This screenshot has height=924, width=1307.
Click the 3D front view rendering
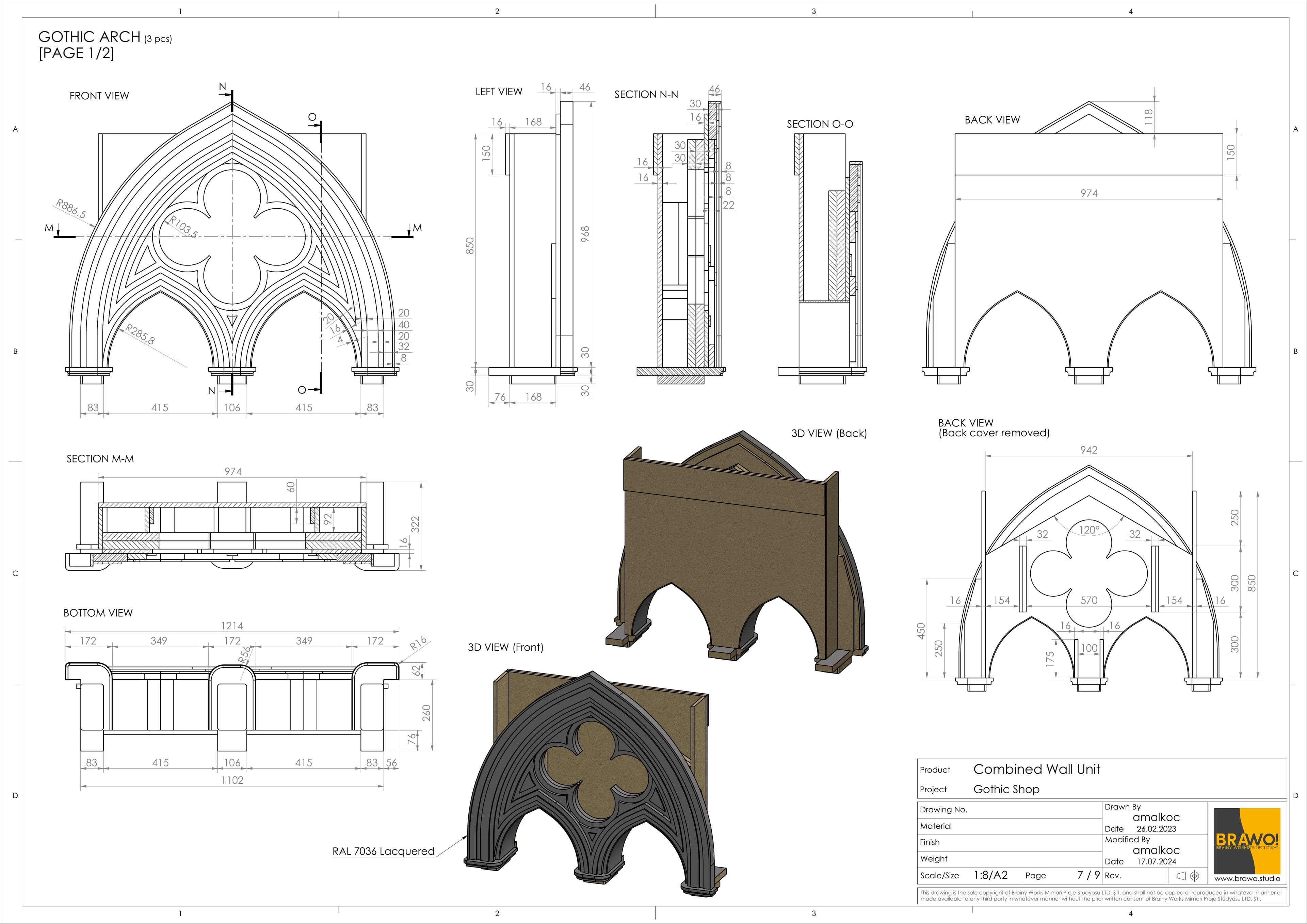595,784
